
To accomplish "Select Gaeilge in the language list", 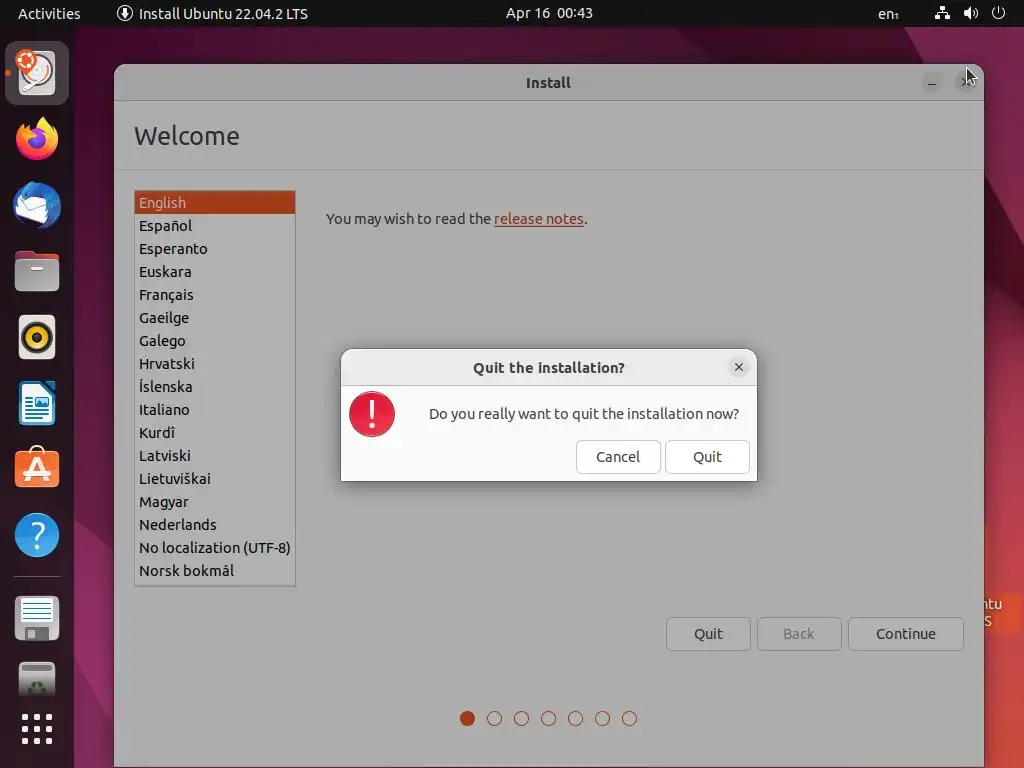I will [x=215, y=318].
